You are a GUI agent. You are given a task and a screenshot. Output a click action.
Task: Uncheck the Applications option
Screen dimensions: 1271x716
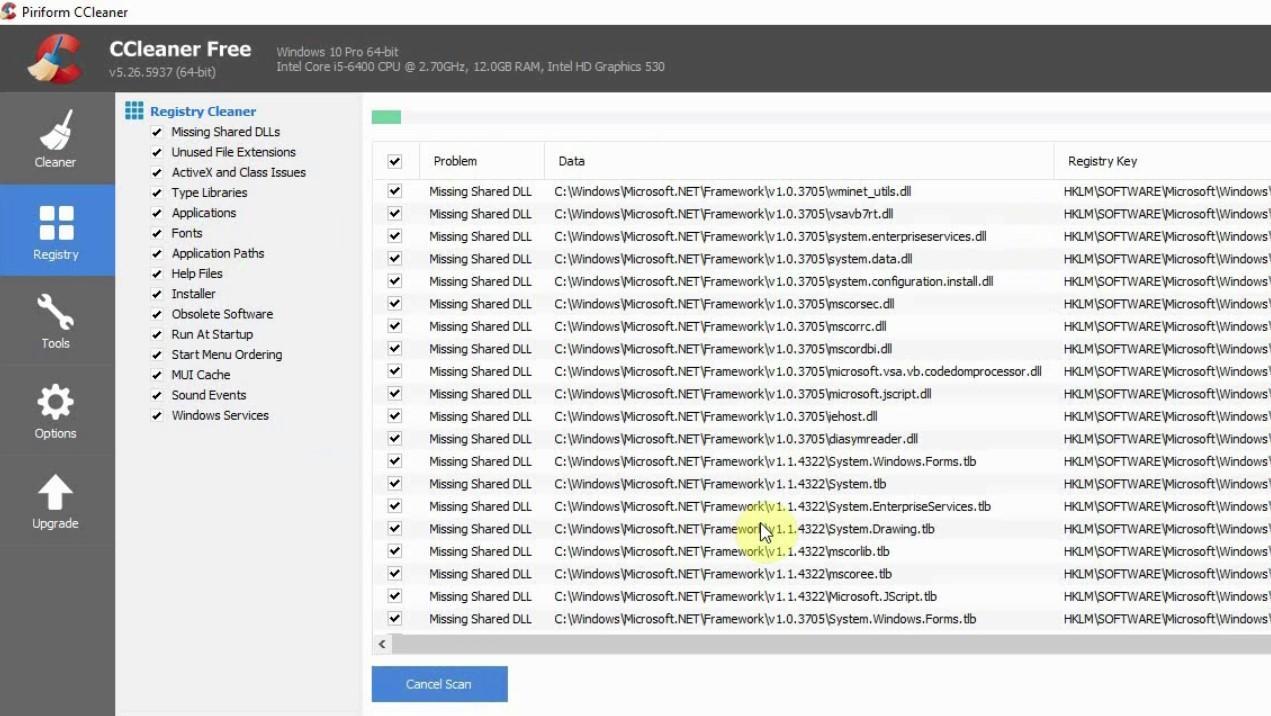[157, 213]
